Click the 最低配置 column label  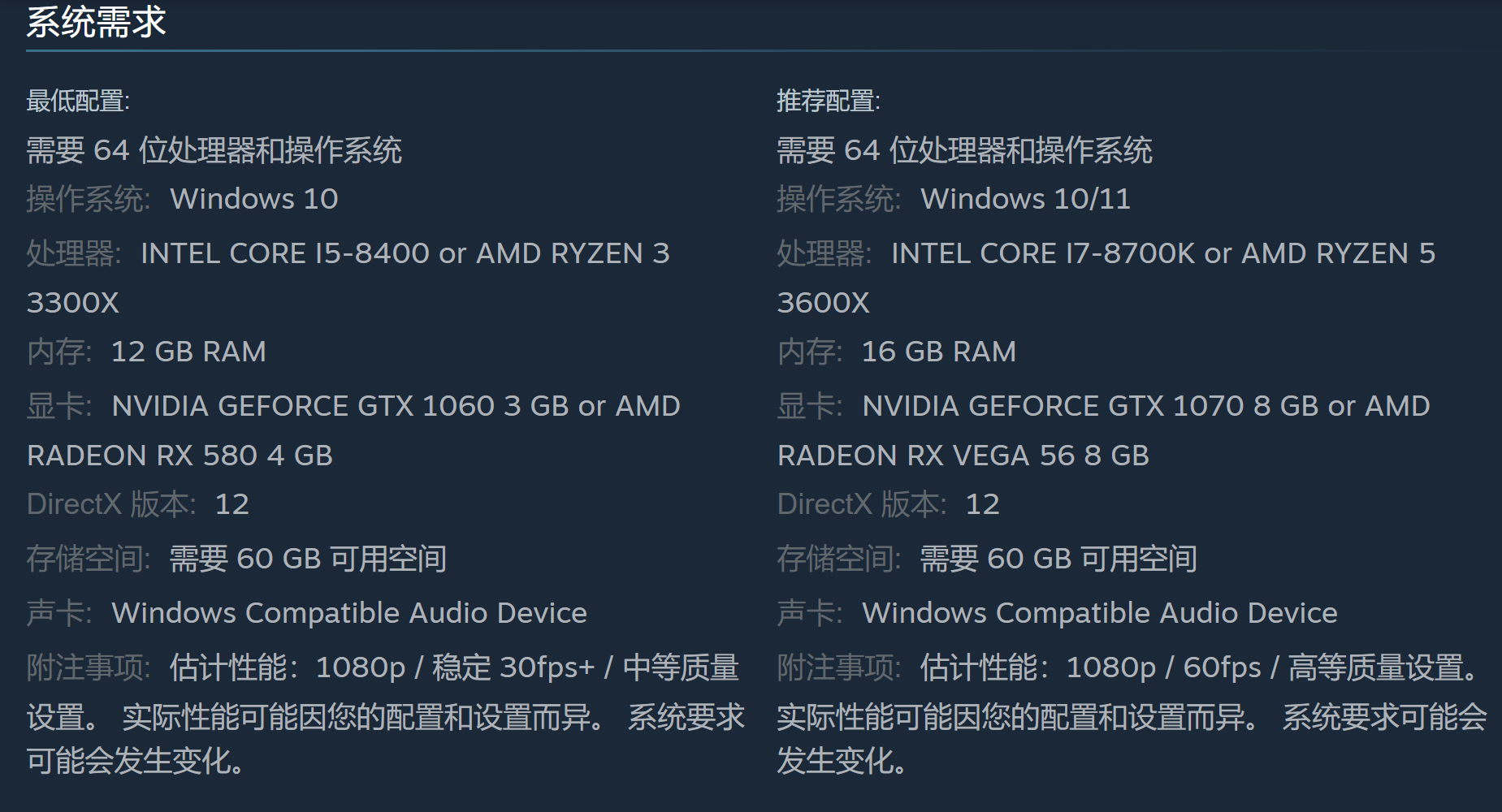coord(77,101)
